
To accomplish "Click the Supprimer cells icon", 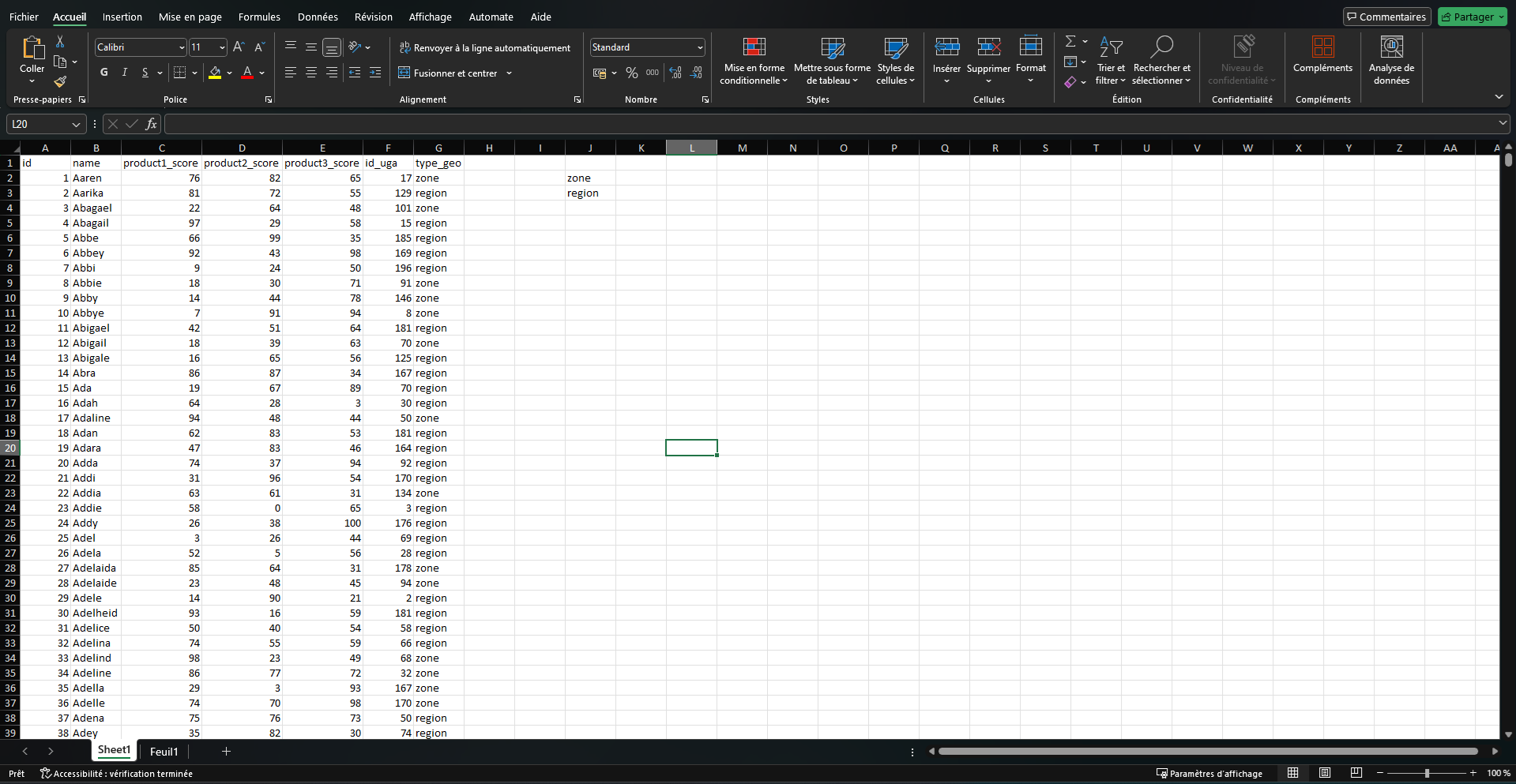I will click(988, 47).
